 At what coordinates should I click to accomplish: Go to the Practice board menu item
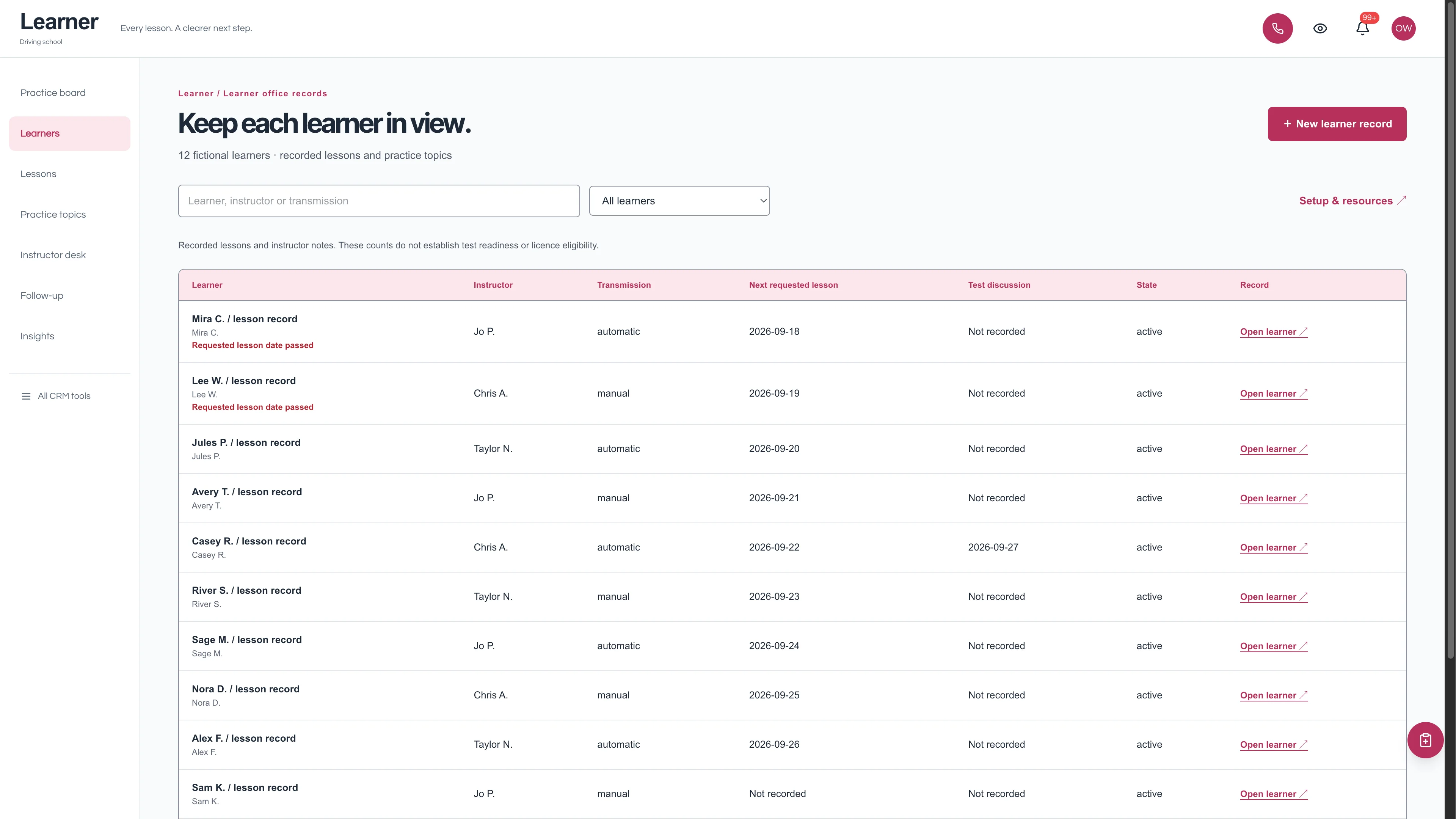(x=53, y=93)
